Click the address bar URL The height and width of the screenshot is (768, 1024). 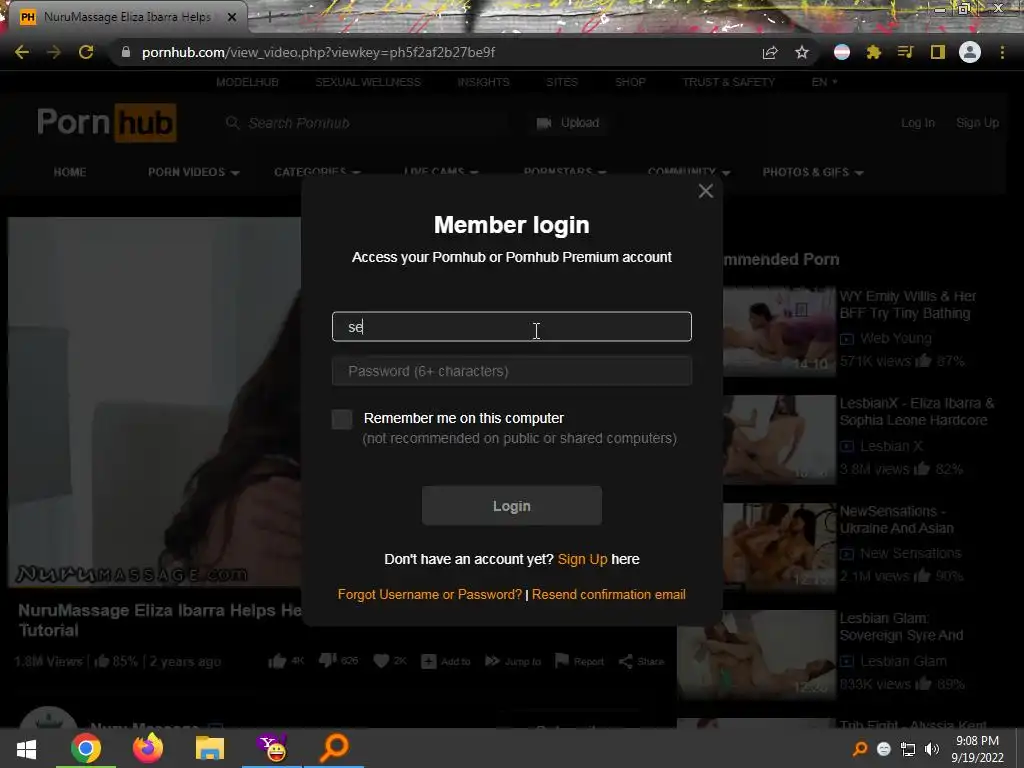pyautogui.click(x=318, y=52)
